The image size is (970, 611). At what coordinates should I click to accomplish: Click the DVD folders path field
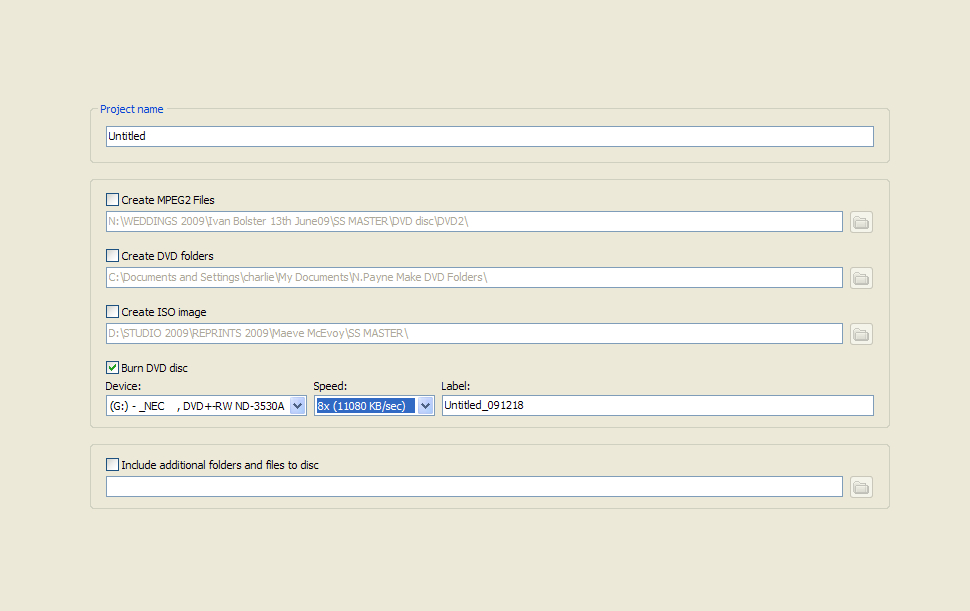tap(474, 277)
